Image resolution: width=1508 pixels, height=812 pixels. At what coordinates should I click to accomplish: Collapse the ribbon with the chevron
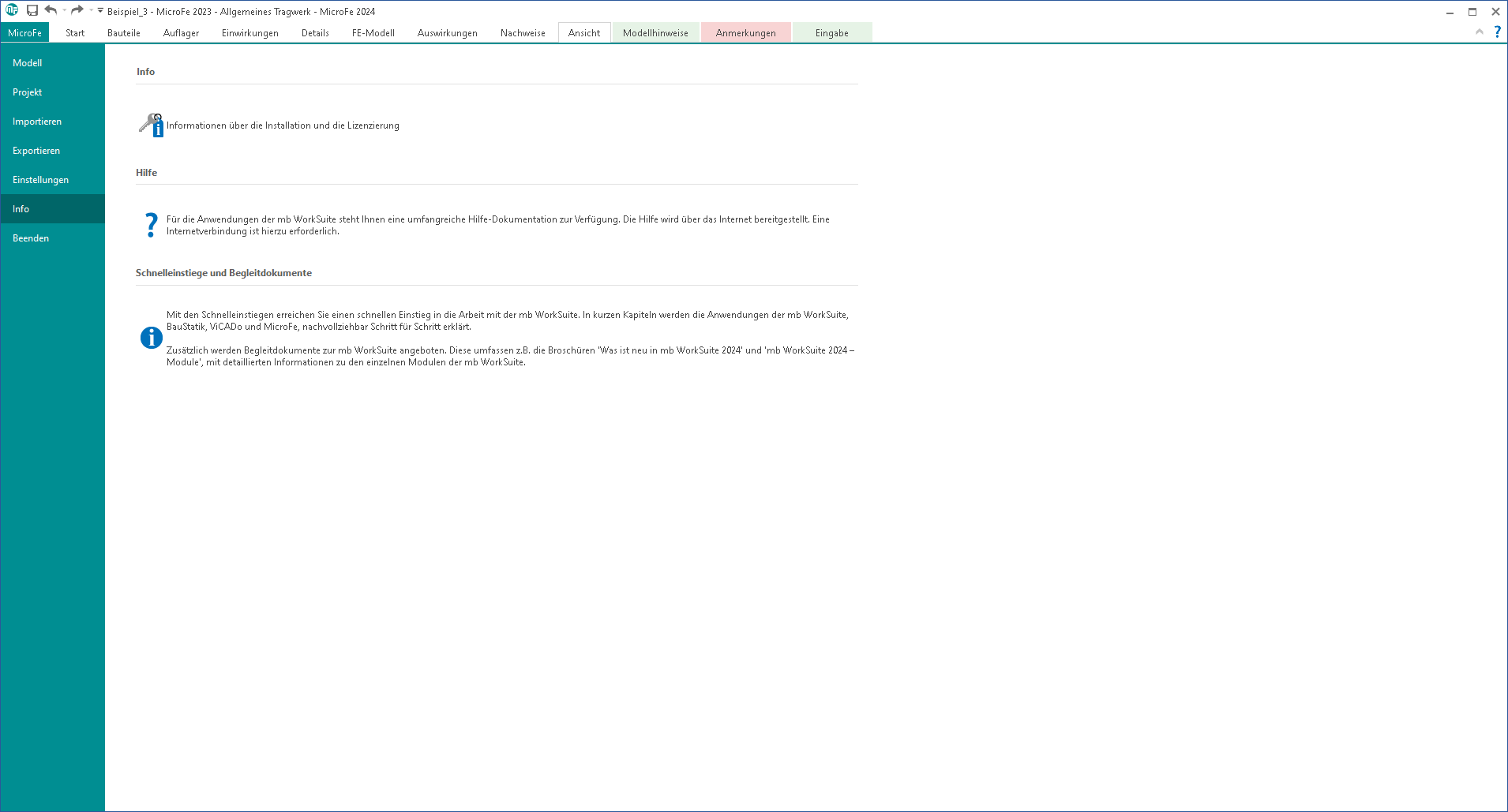[1479, 32]
